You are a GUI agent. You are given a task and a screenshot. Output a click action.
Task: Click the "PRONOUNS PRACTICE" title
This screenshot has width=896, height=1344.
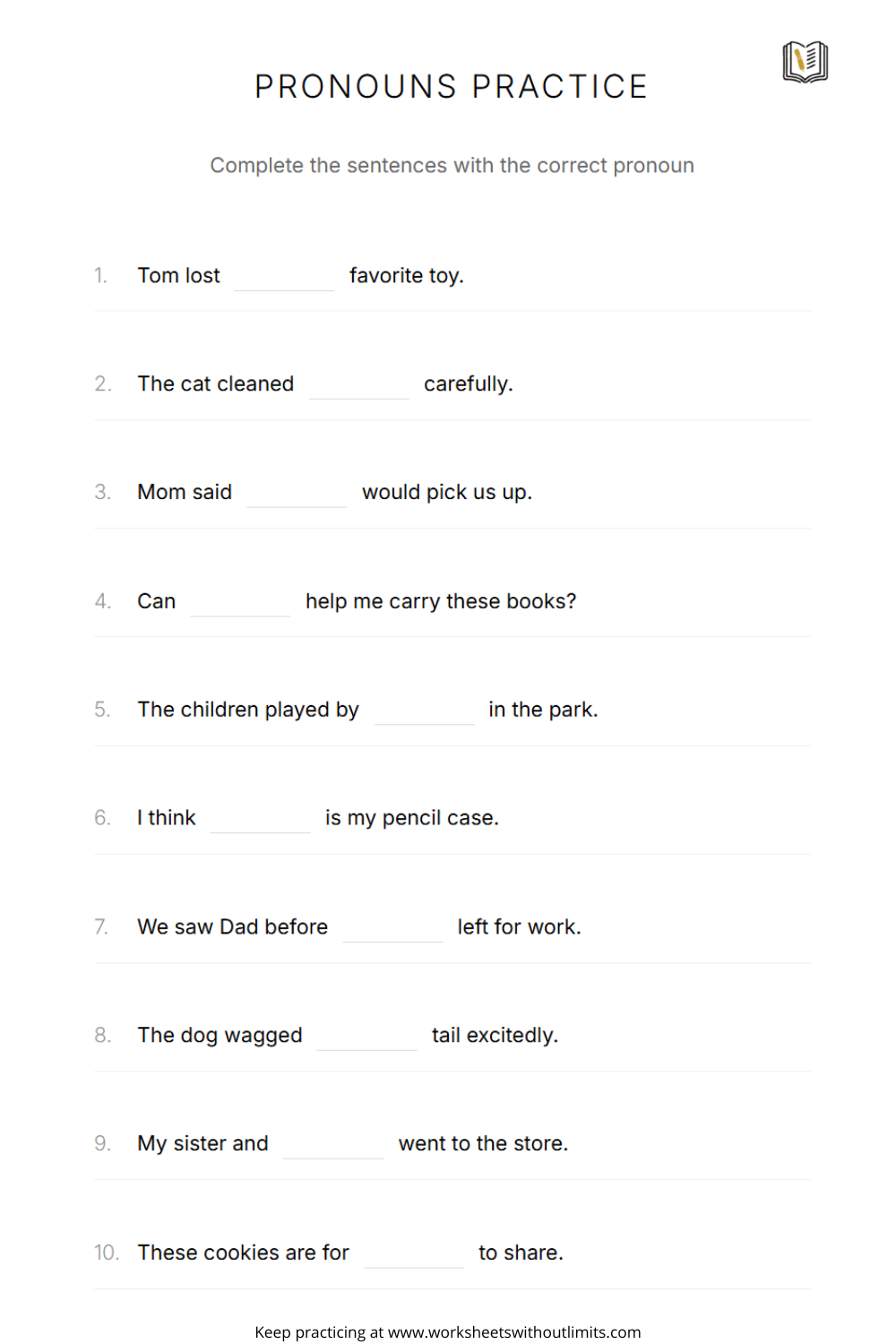(451, 87)
